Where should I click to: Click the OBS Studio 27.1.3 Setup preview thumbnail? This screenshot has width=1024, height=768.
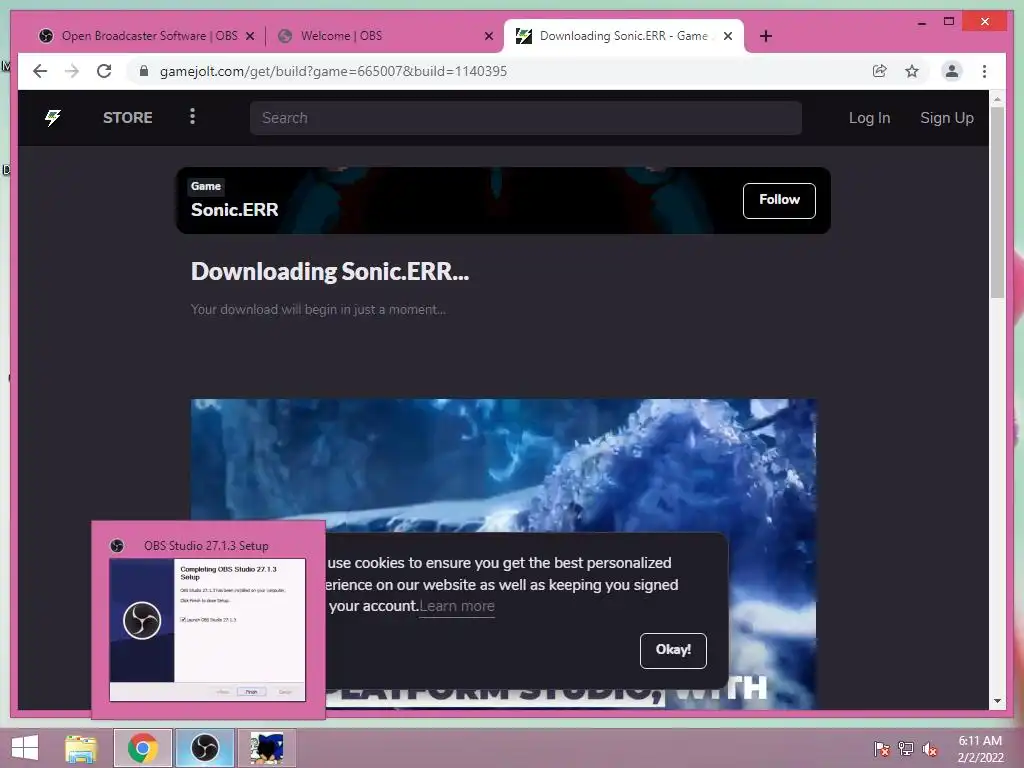(x=208, y=630)
